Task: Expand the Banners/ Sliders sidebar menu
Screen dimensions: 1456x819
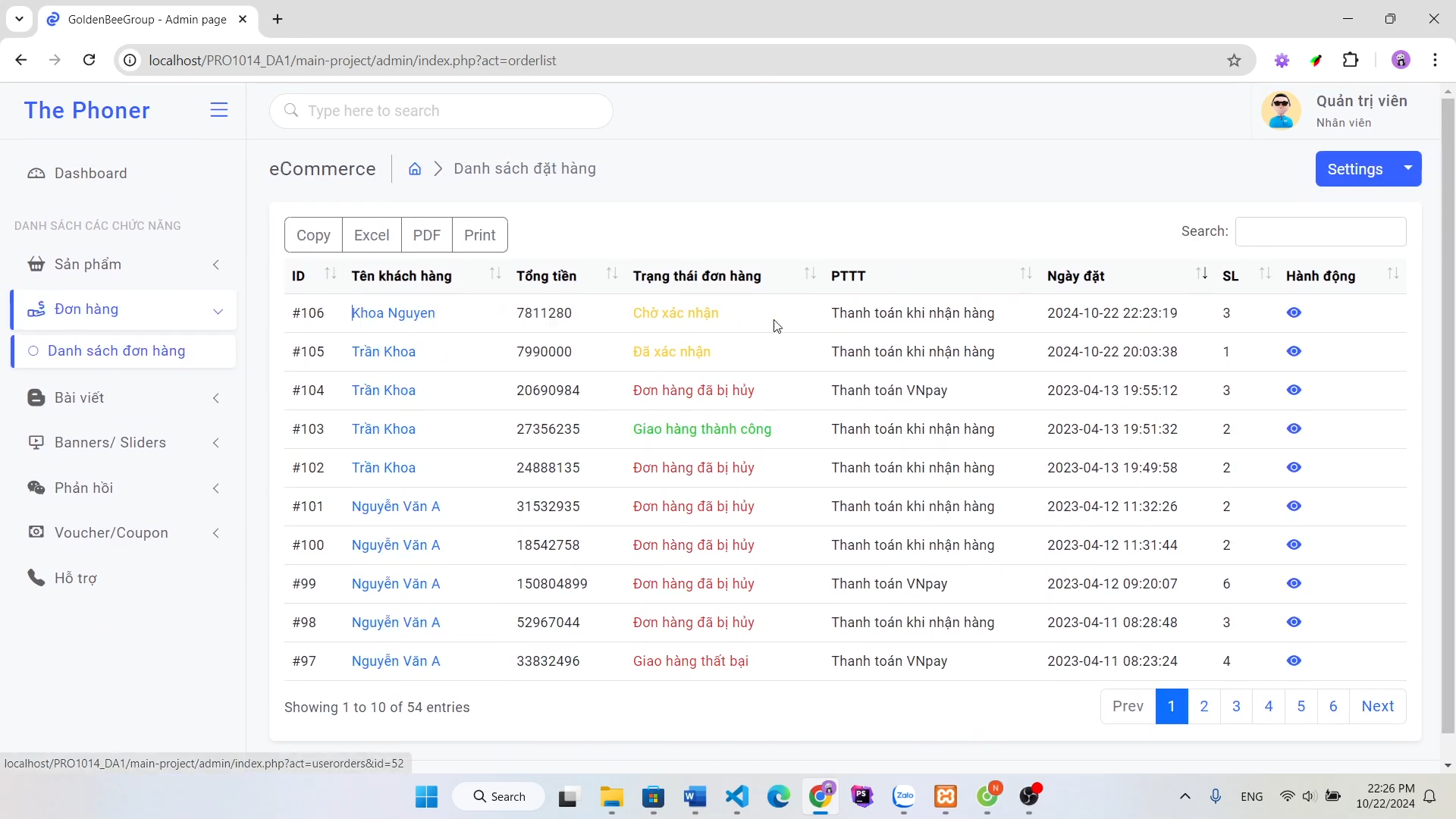Action: pos(124,443)
